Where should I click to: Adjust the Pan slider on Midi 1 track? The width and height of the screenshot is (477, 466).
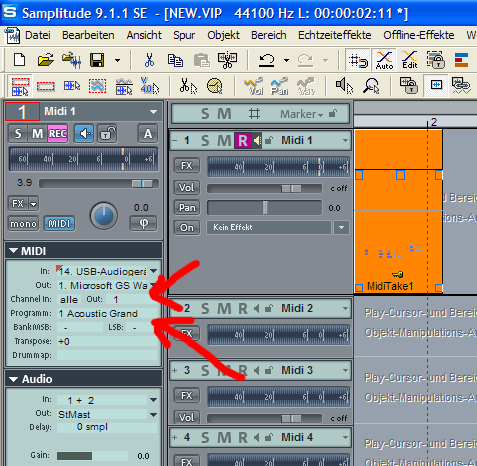(265, 208)
